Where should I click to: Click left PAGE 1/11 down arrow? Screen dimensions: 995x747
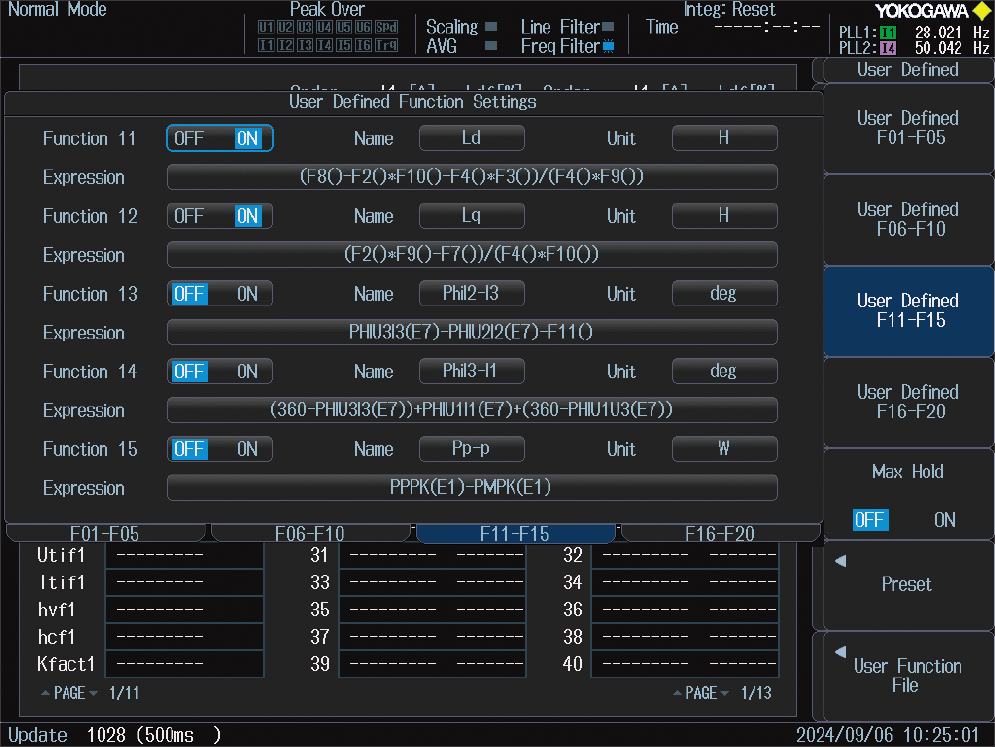[x=93, y=693]
